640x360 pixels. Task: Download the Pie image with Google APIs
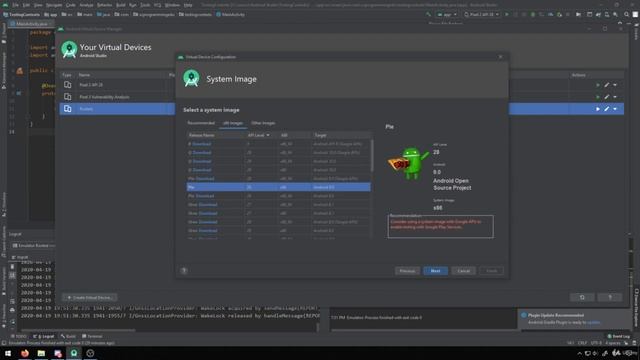coord(205,178)
